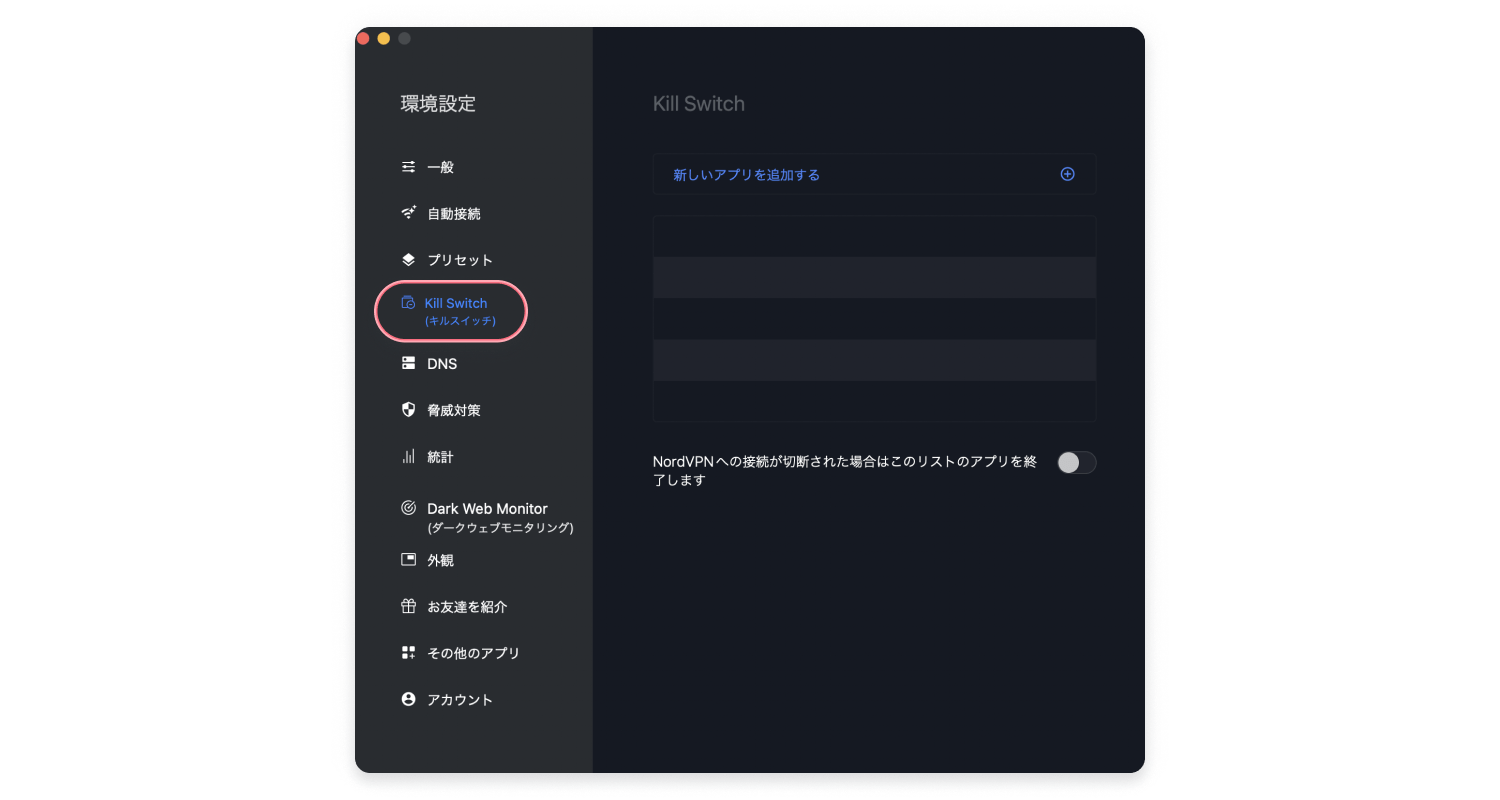Click the プリセット layers icon
Screen dimensions: 1500x800
[408, 259]
